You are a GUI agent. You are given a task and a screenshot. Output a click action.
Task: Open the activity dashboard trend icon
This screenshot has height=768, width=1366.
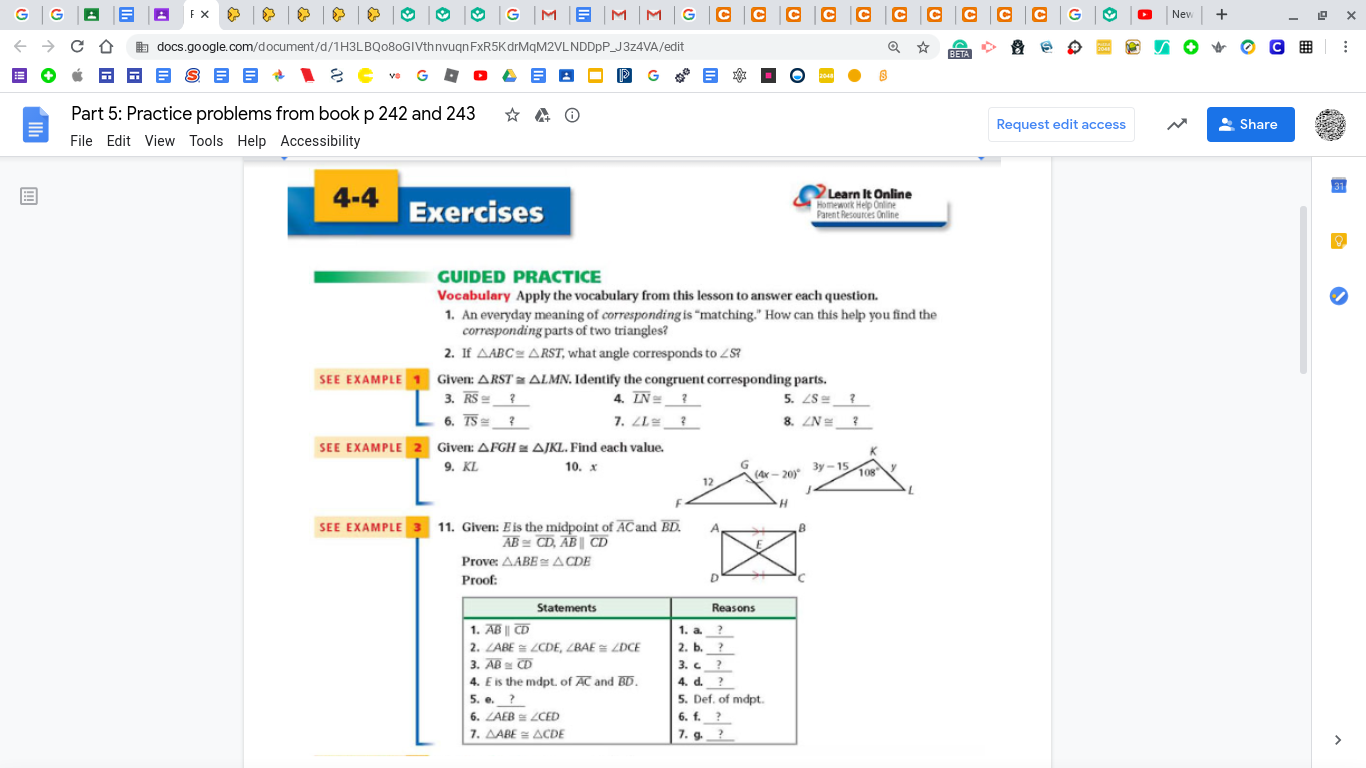pos(1177,125)
